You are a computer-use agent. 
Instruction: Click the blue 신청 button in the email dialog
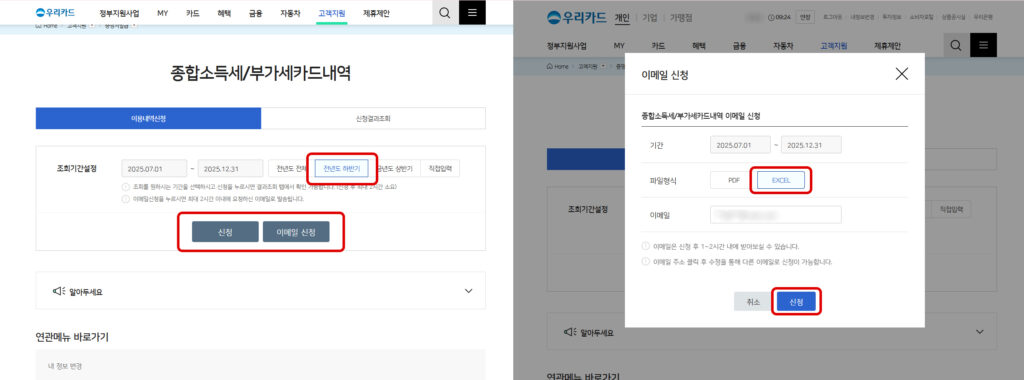pos(796,302)
